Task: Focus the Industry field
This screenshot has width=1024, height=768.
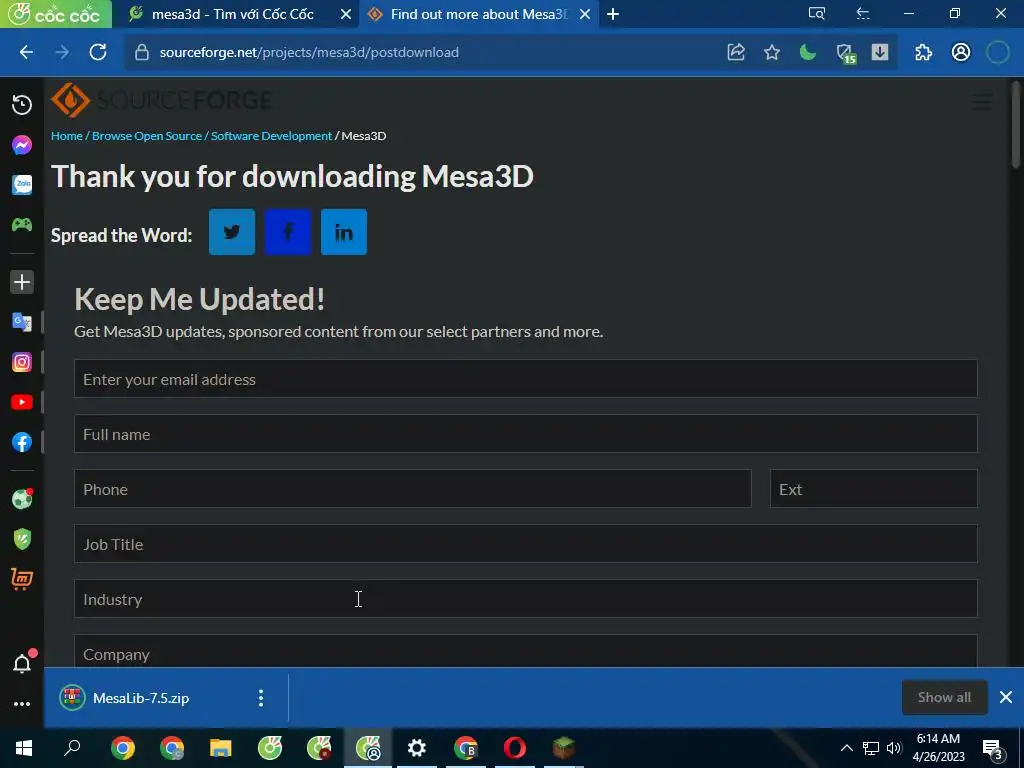Action: (x=526, y=598)
